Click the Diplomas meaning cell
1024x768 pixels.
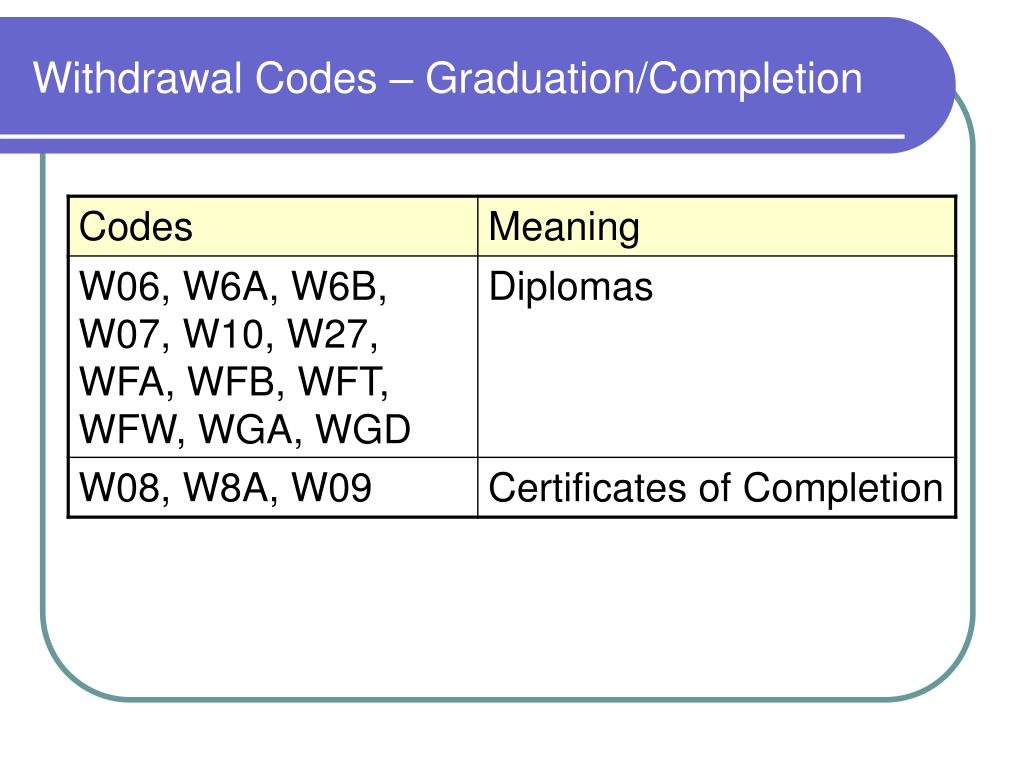tap(716, 357)
